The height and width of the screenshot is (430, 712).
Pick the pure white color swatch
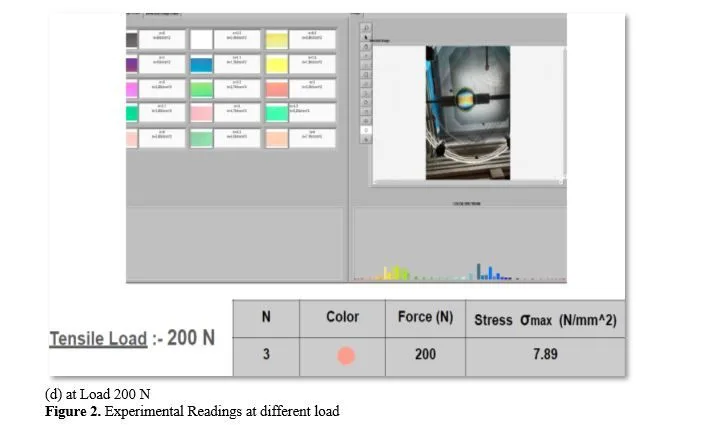pos(201,40)
